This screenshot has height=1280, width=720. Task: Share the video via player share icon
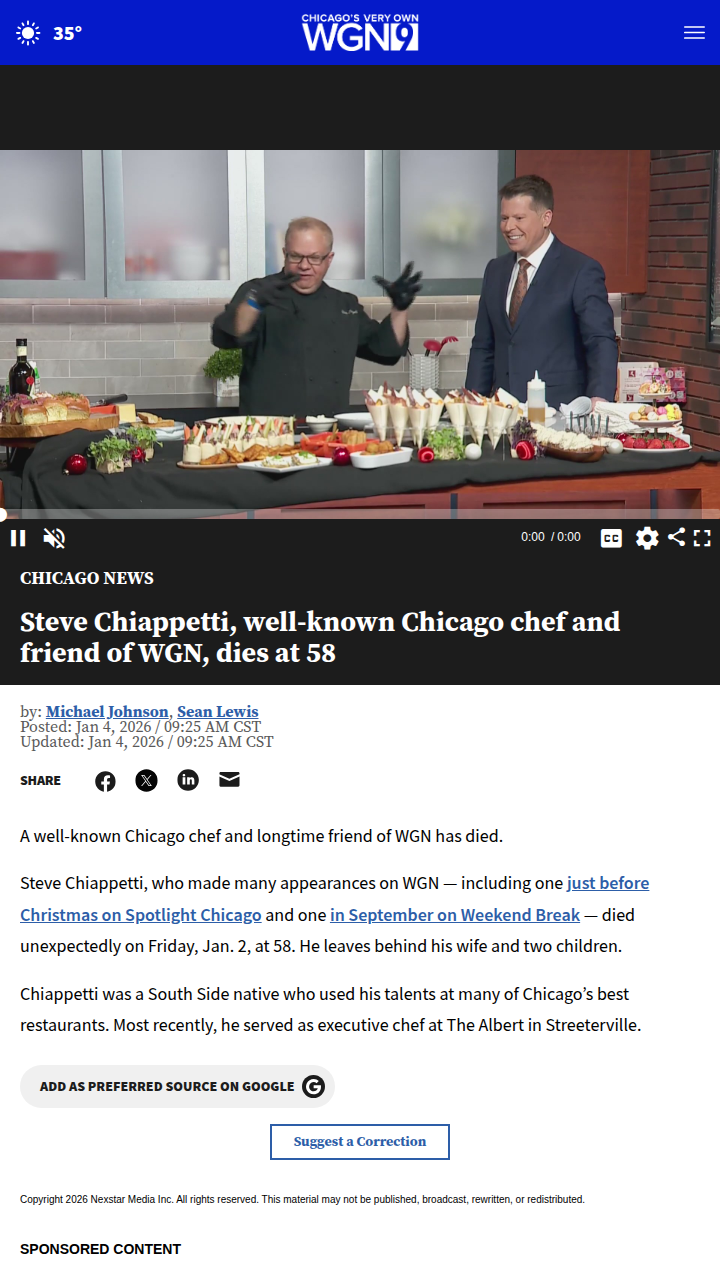click(x=677, y=537)
